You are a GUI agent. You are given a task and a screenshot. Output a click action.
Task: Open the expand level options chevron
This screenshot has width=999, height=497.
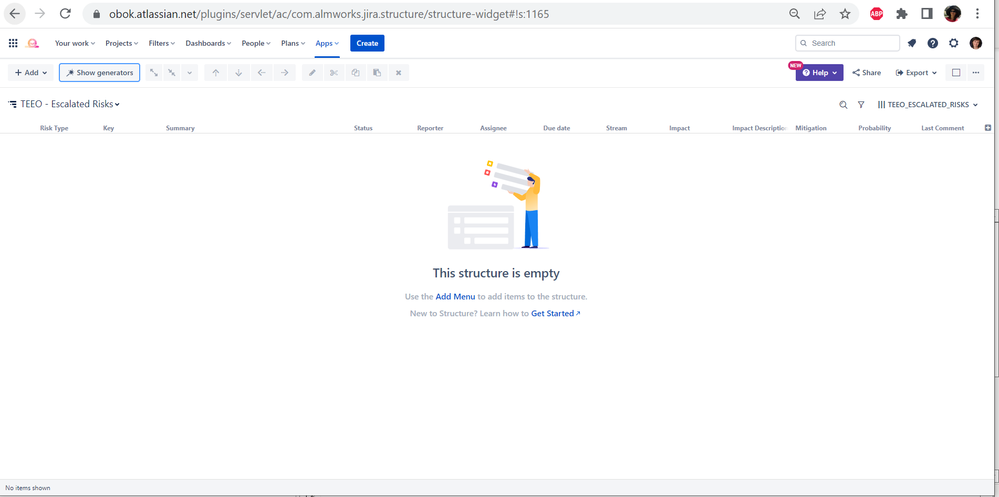click(189, 73)
